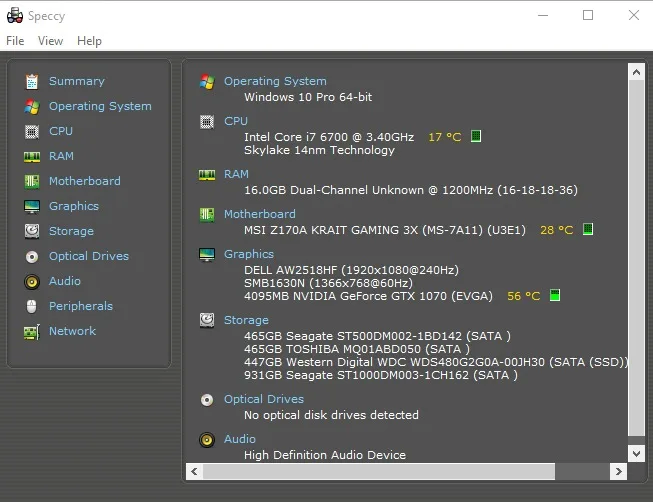Click the 17 °C CPU temperature value
This screenshot has width=653, height=502.
click(445, 137)
